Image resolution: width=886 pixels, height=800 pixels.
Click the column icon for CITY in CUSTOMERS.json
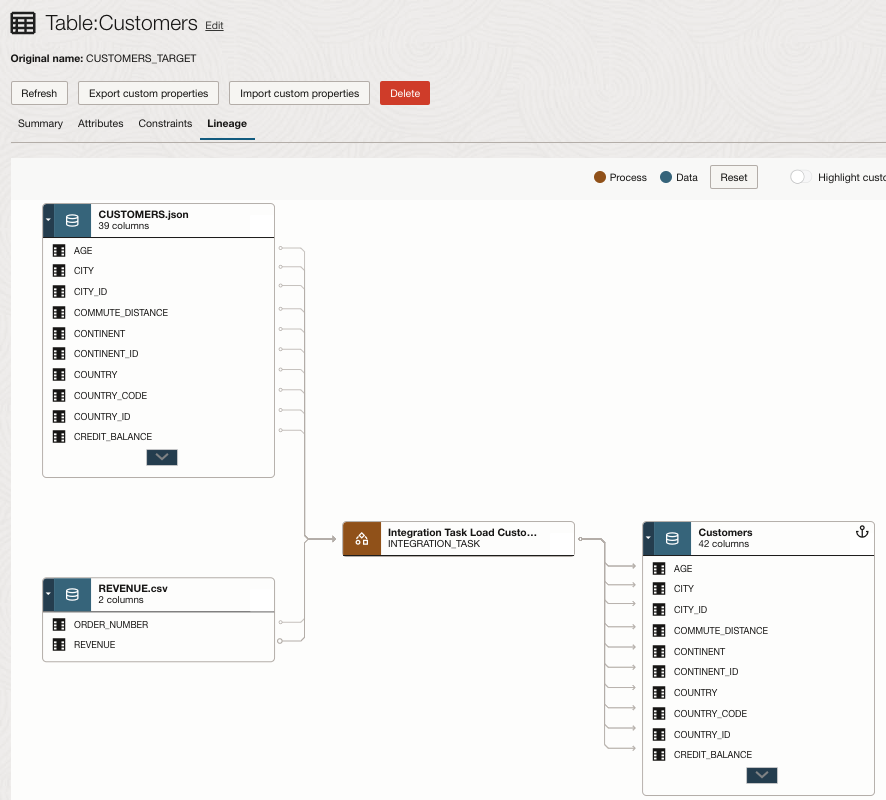[x=59, y=271]
